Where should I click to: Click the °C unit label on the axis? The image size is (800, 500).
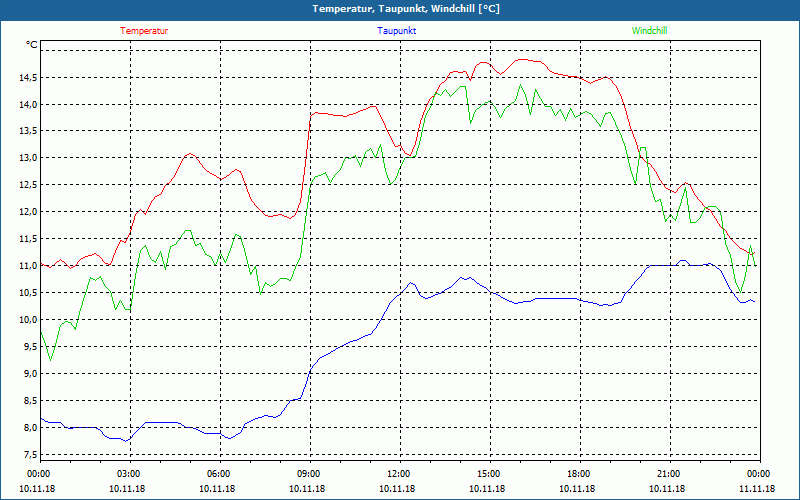pyautogui.click(x=32, y=45)
